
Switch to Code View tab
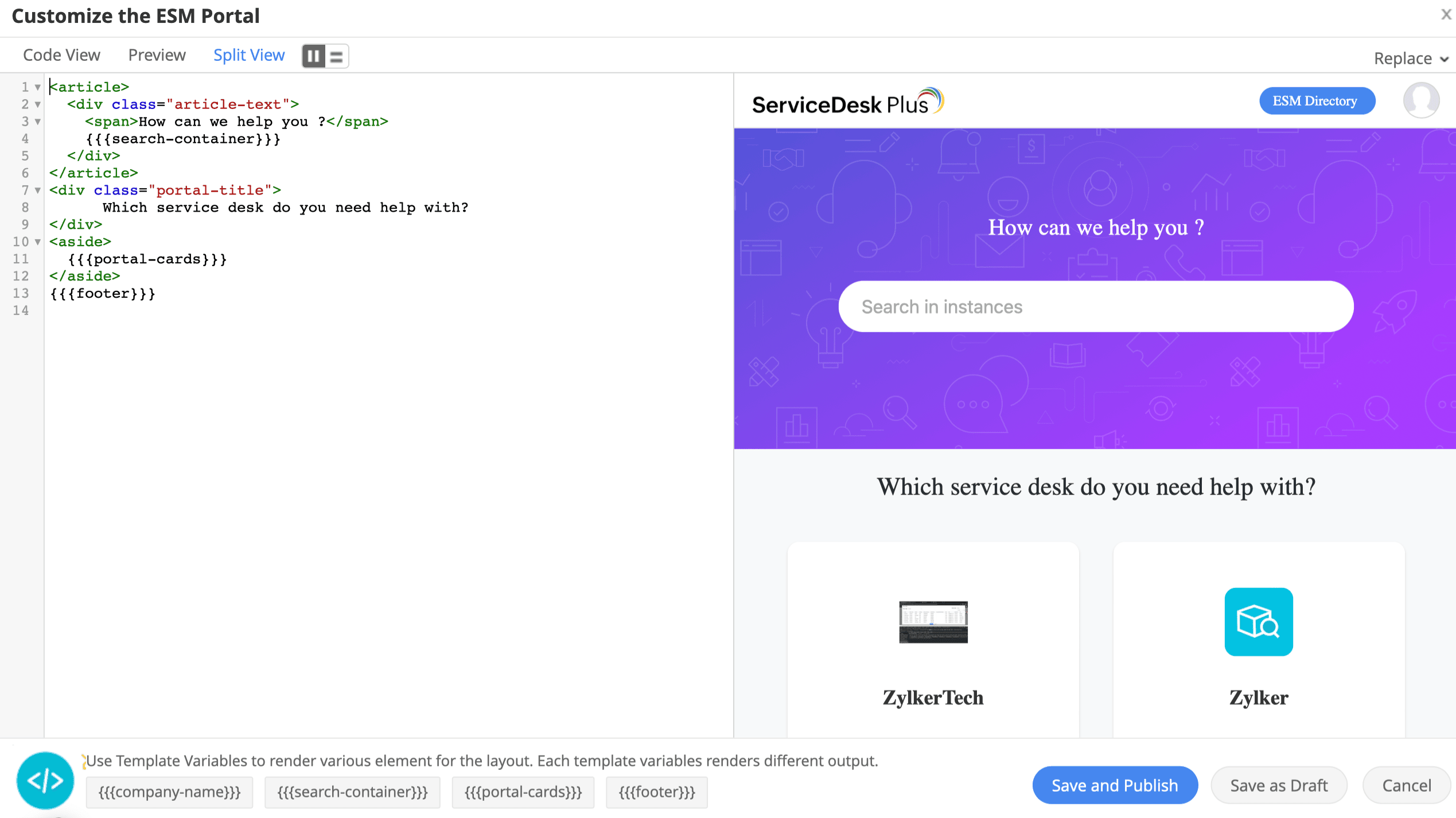coord(61,55)
